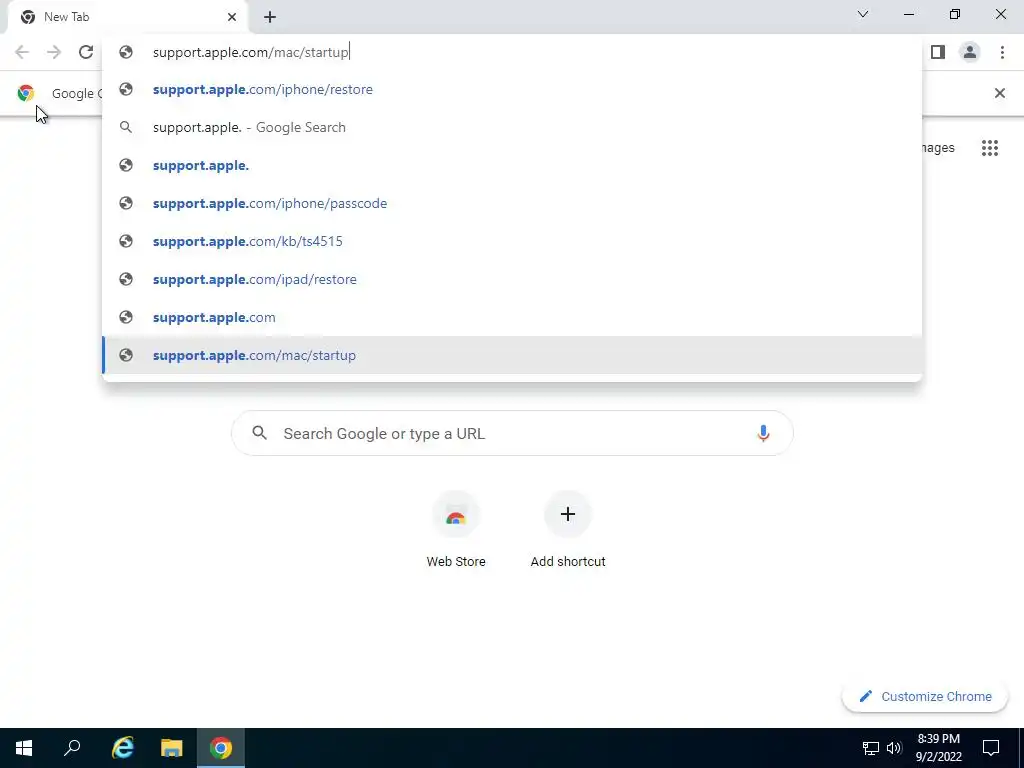
Task: Open the taskbar clock showing 8:39 PM
Action: pyautogui.click(x=938, y=748)
